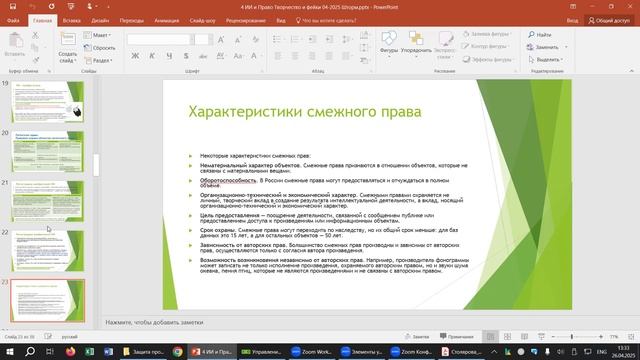Open the Раздел (Section) dropdown
Image resolution: width=640 pixels, height=360 pixels.
tap(98, 60)
